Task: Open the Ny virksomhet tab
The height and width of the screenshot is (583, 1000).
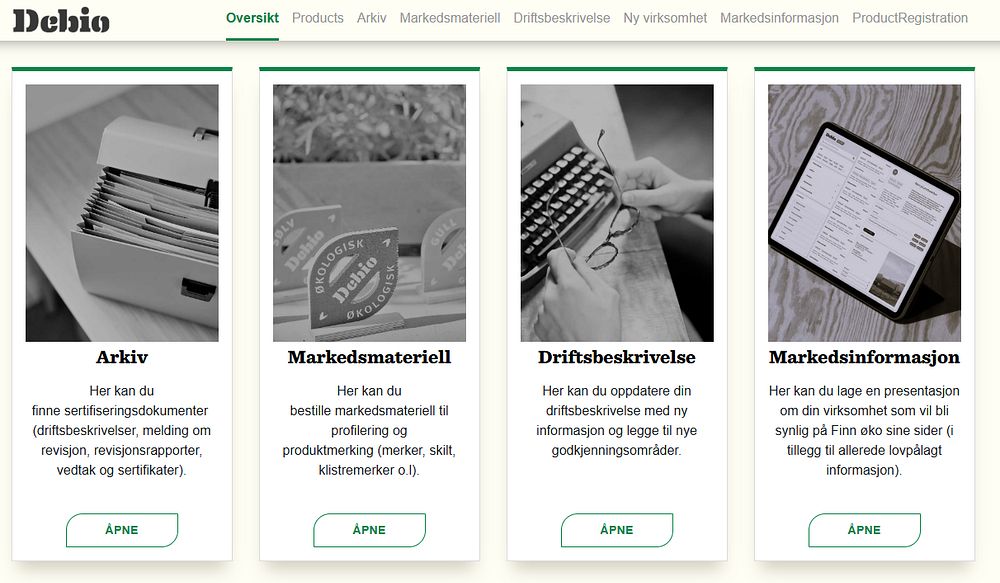Action: click(x=665, y=18)
